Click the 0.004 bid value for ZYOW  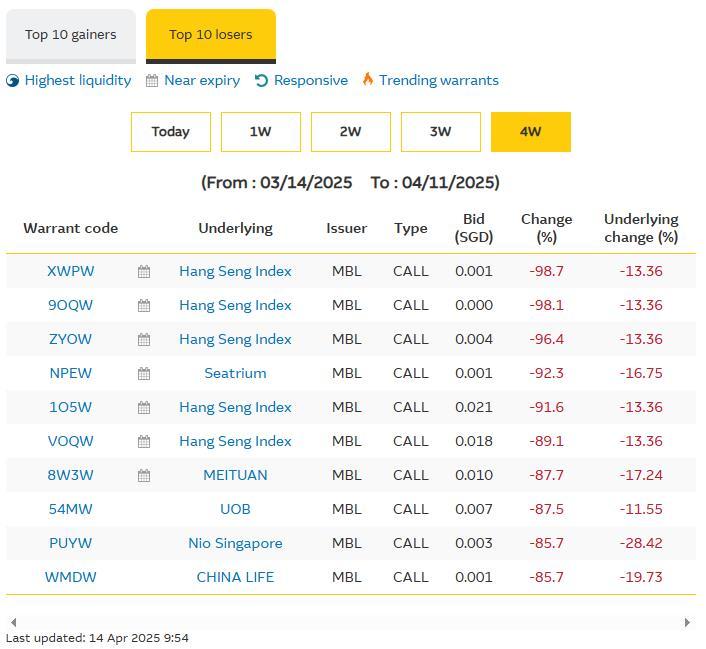[x=474, y=340]
